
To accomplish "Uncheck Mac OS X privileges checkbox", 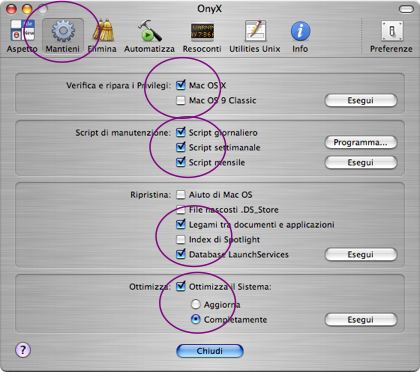I will click(x=181, y=85).
